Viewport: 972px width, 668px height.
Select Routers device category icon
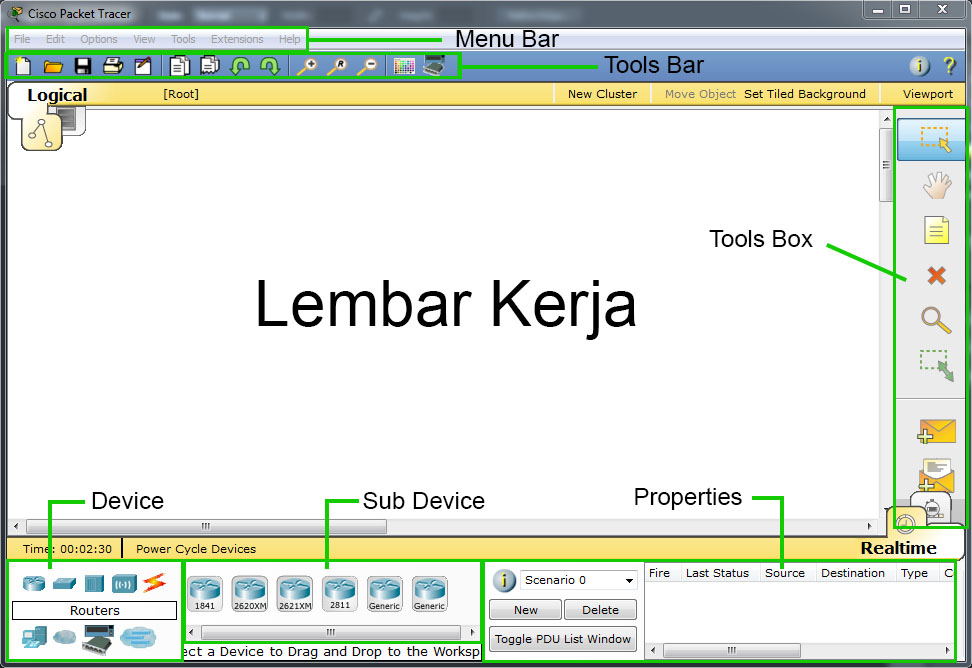[34, 582]
